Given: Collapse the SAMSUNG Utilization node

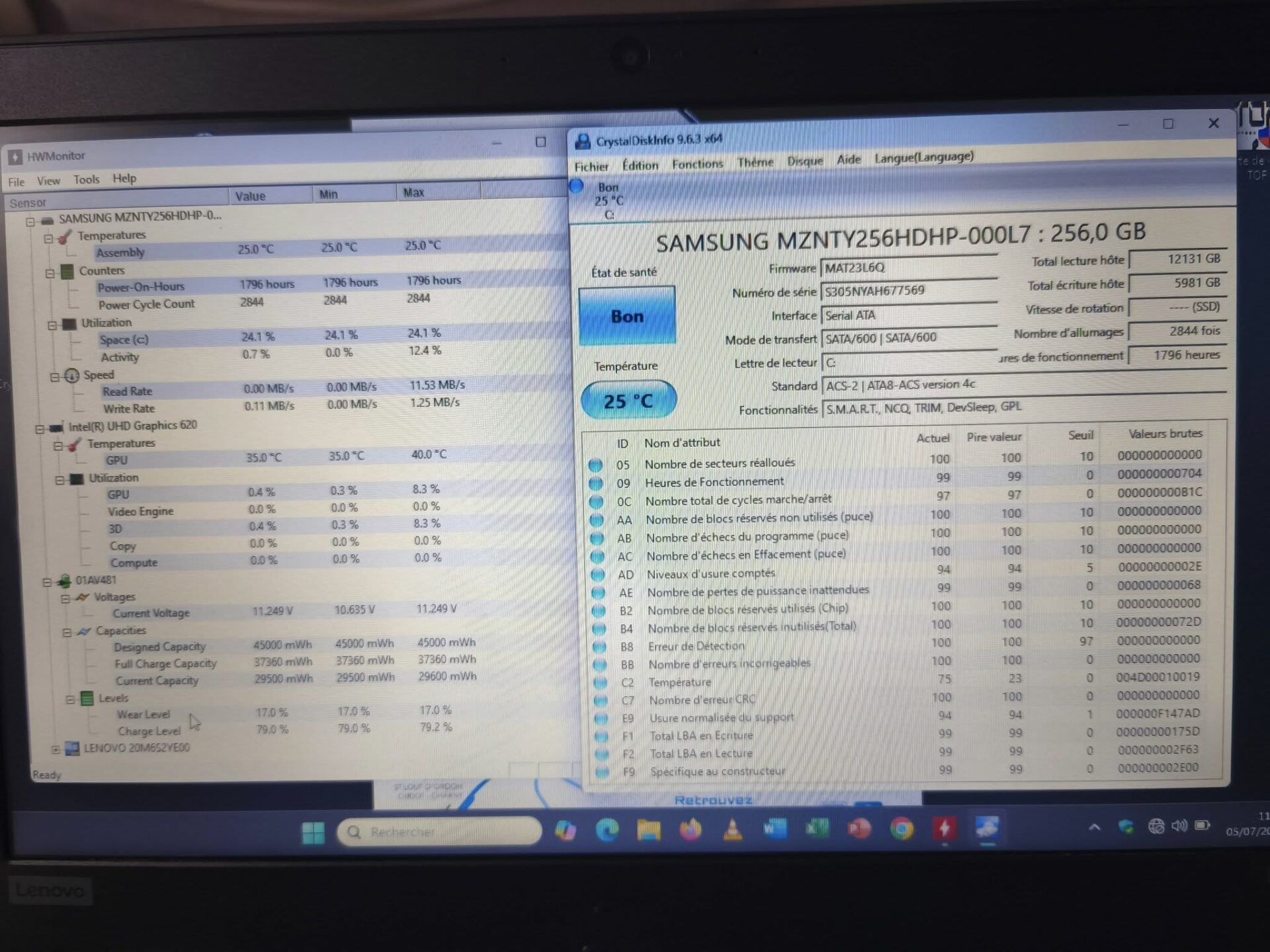Looking at the screenshot, I should pos(52,325).
